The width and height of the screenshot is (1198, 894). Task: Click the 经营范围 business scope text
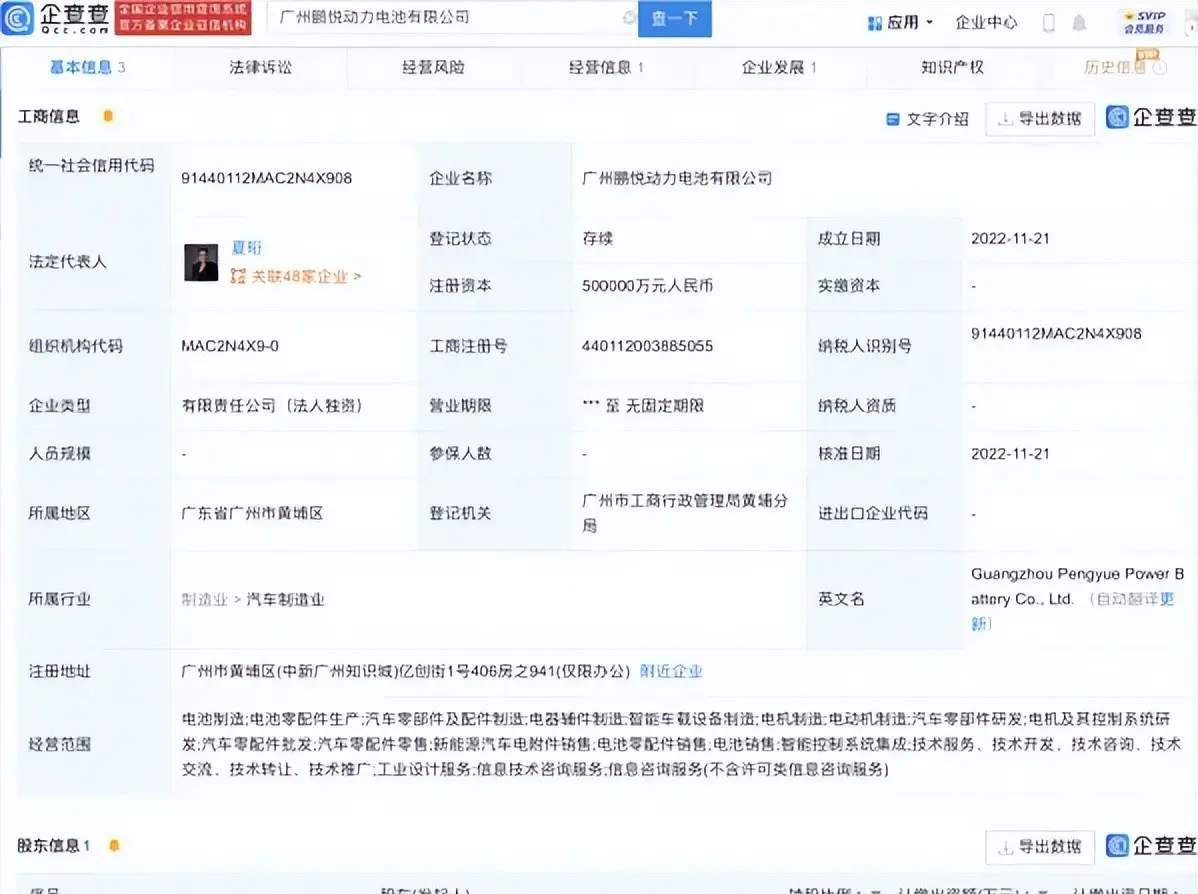682,743
